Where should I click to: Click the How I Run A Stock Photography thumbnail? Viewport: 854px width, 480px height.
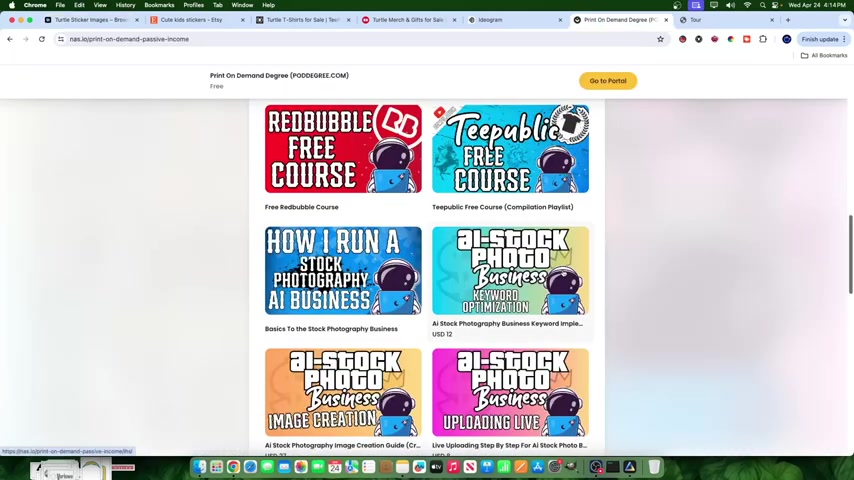343,271
